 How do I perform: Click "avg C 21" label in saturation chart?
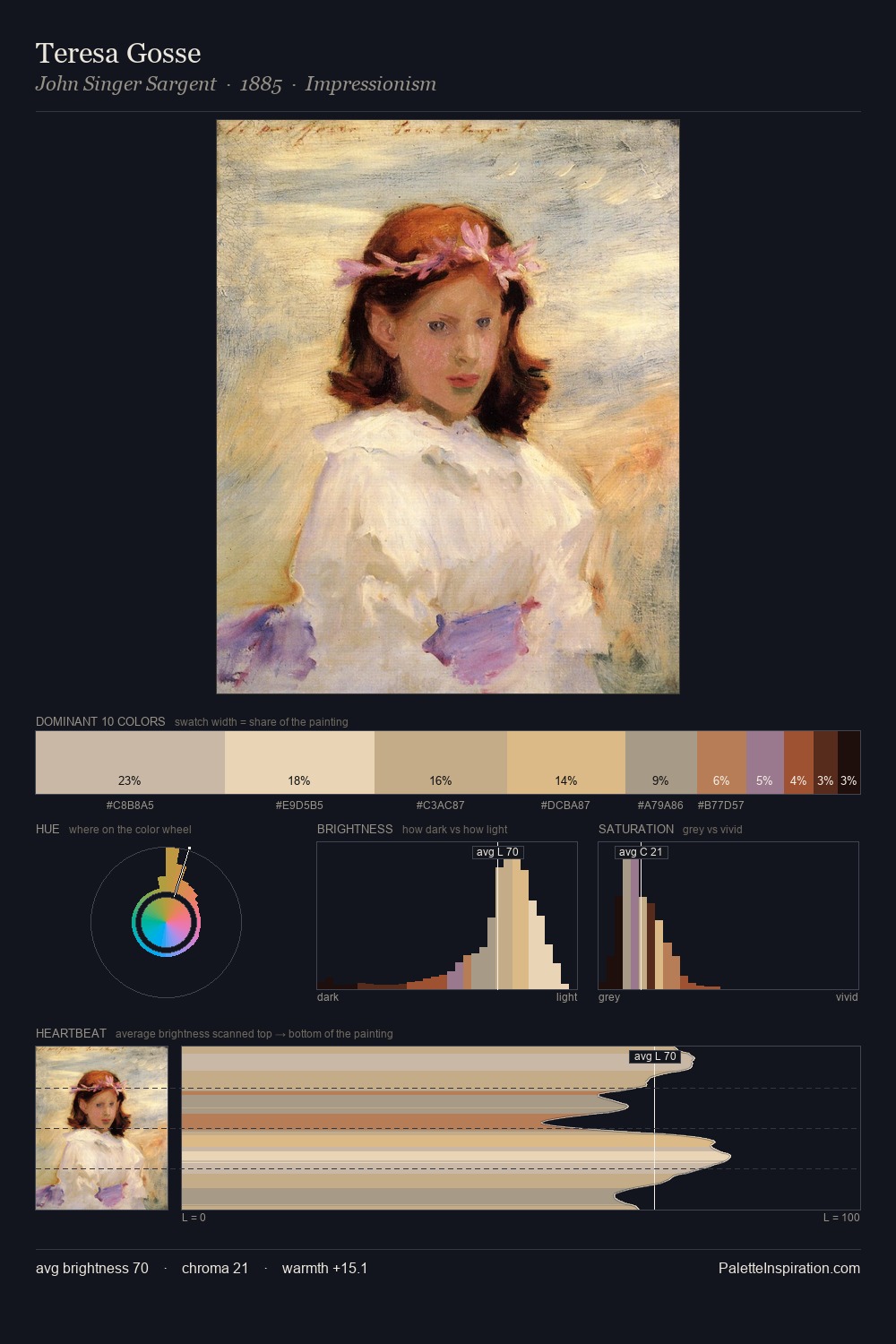pyautogui.click(x=642, y=852)
